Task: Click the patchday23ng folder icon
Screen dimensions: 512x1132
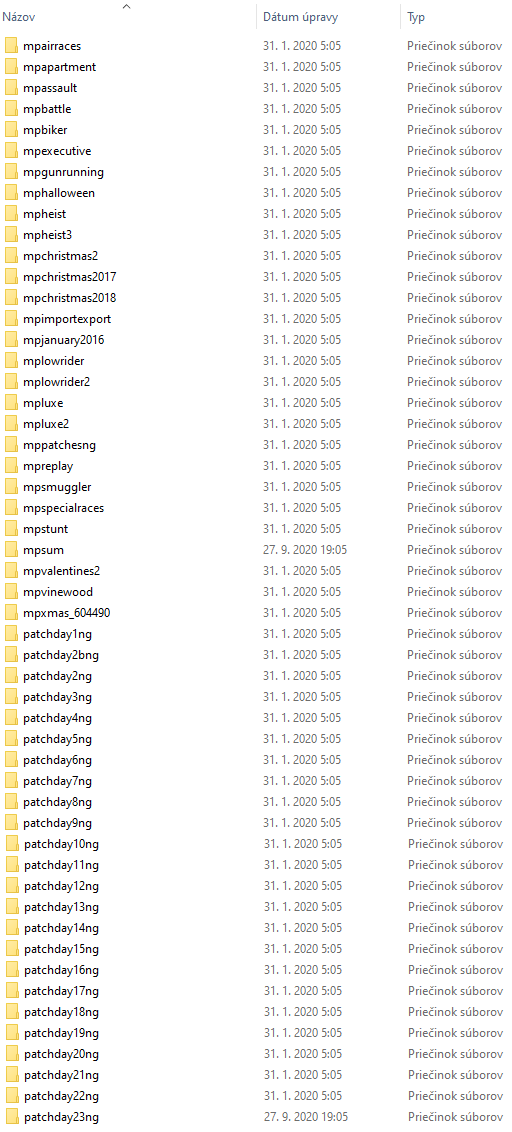Action: click(x=12, y=1118)
